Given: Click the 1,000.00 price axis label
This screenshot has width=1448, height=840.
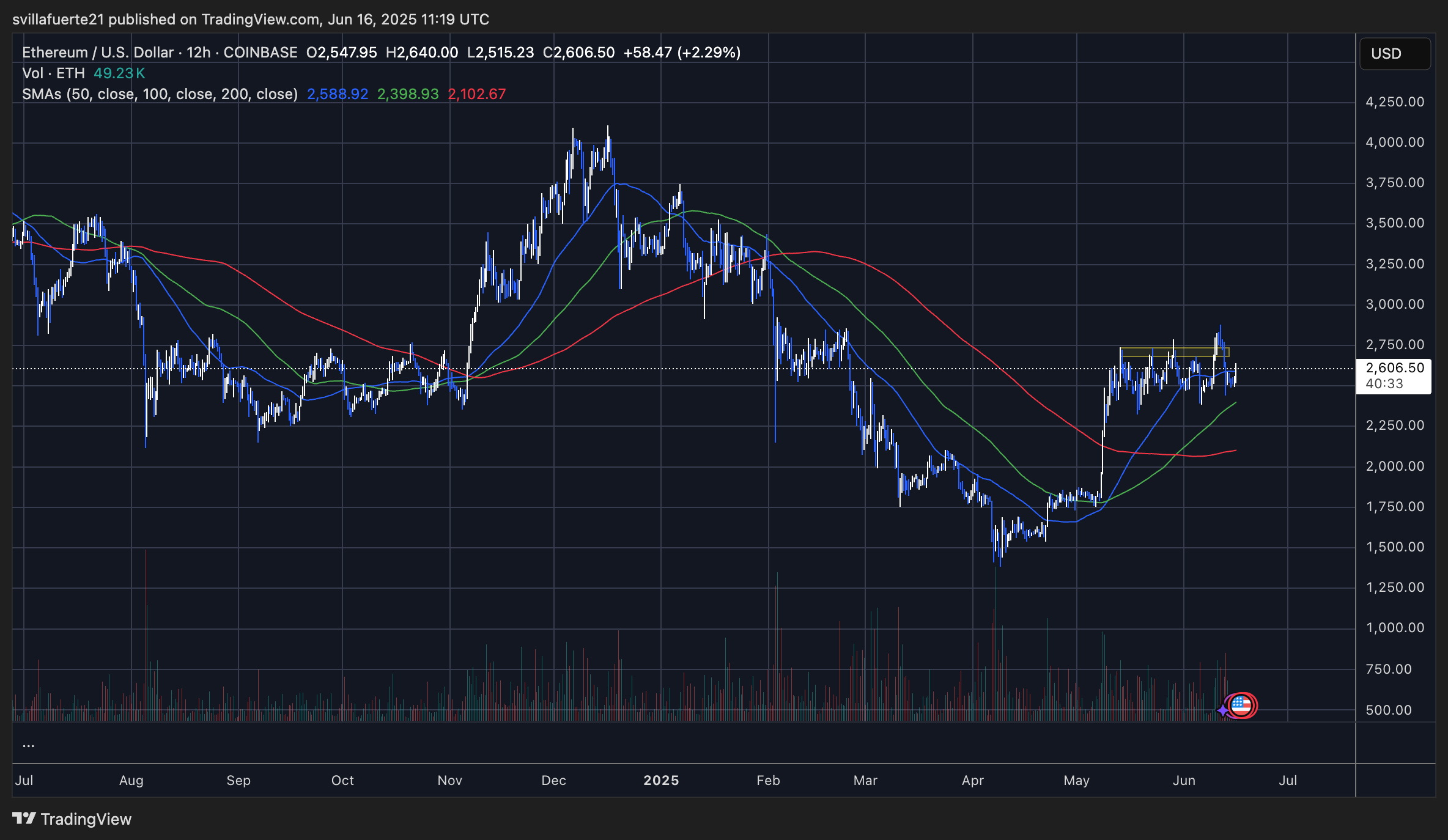Looking at the screenshot, I should pyautogui.click(x=1395, y=628).
